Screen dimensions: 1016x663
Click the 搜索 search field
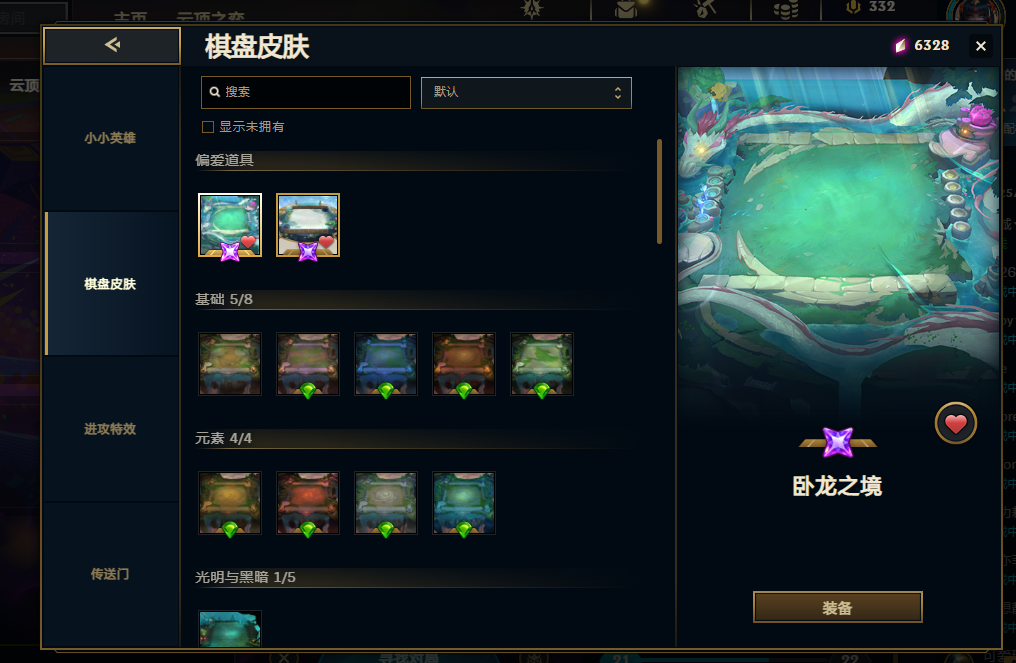click(x=306, y=92)
